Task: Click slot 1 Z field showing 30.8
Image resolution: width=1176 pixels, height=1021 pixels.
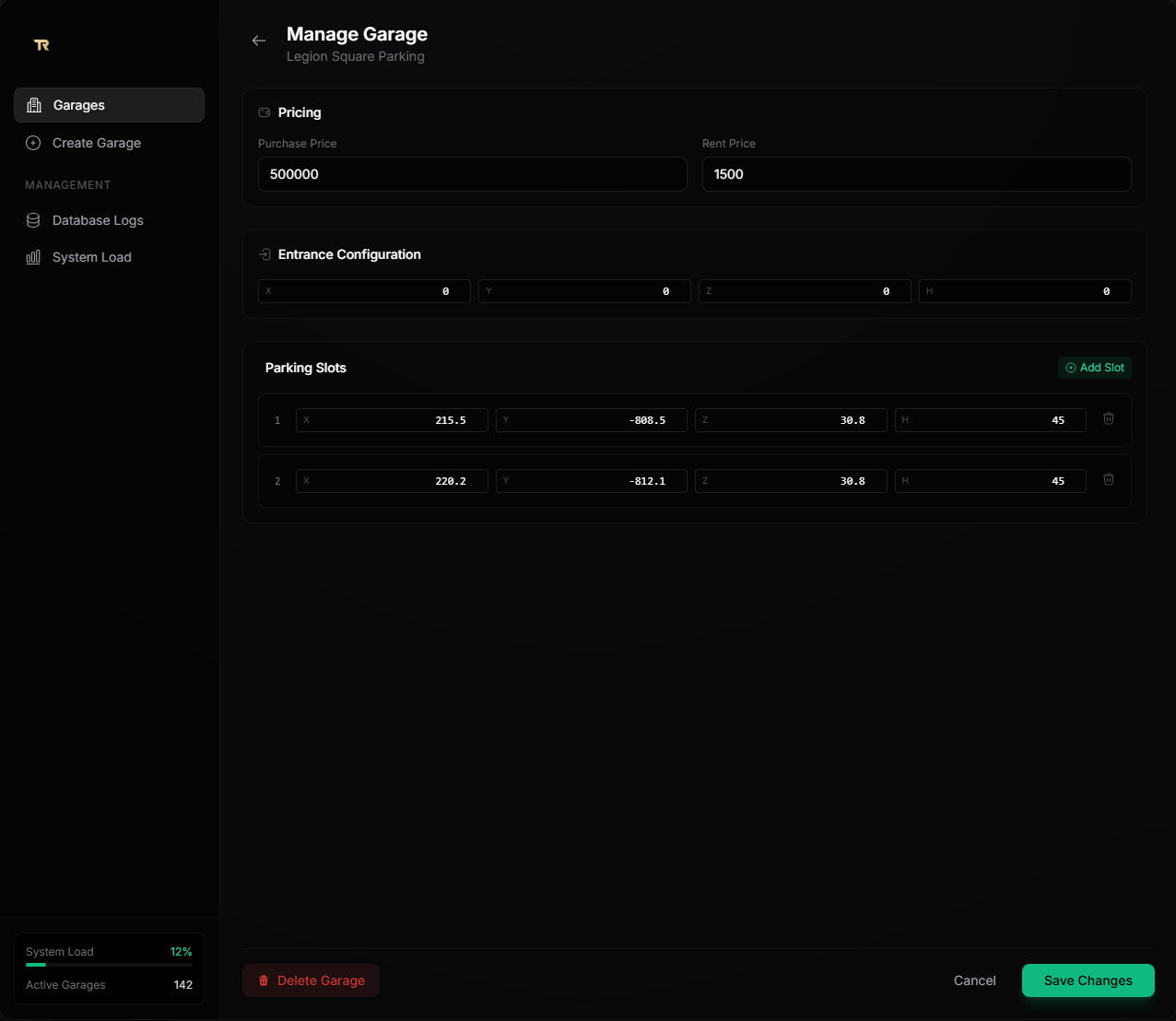Action: [x=791, y=420]
